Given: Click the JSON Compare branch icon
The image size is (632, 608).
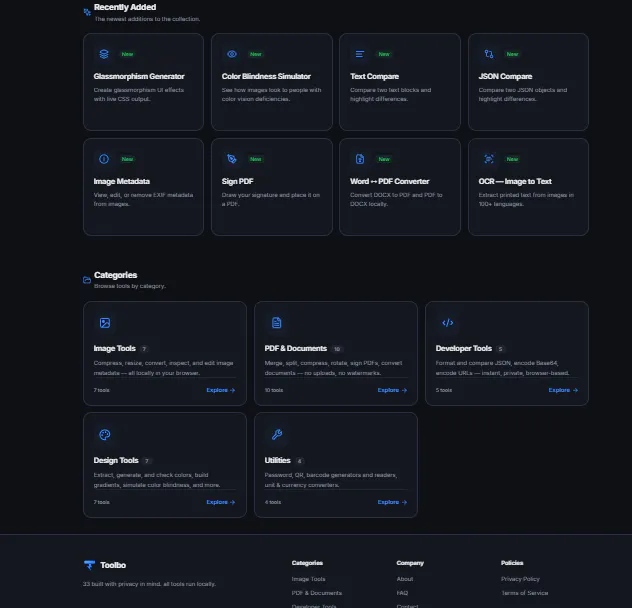Looking at the screenshot, I should point(489,54).
